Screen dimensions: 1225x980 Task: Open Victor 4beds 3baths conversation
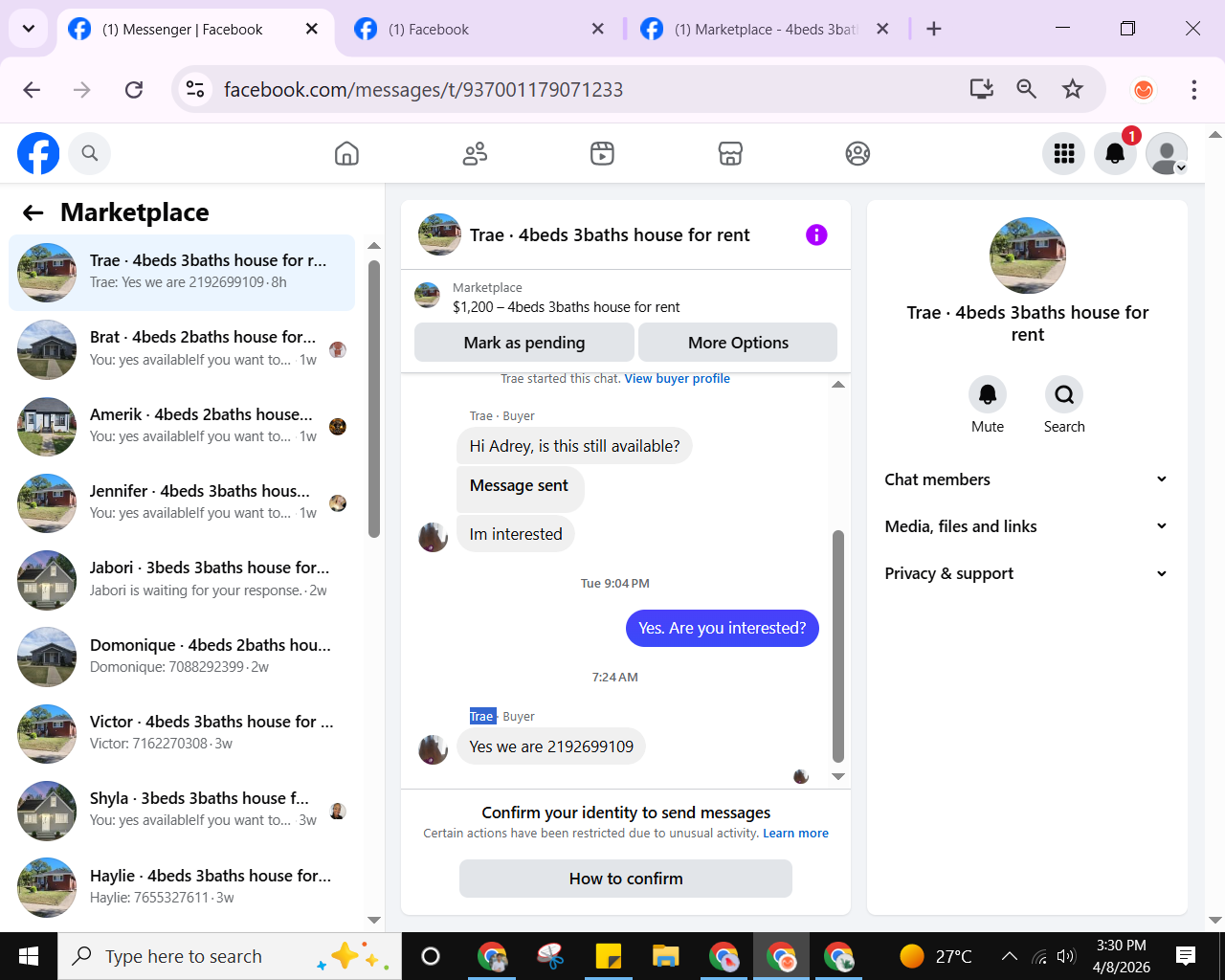[182, 733]
